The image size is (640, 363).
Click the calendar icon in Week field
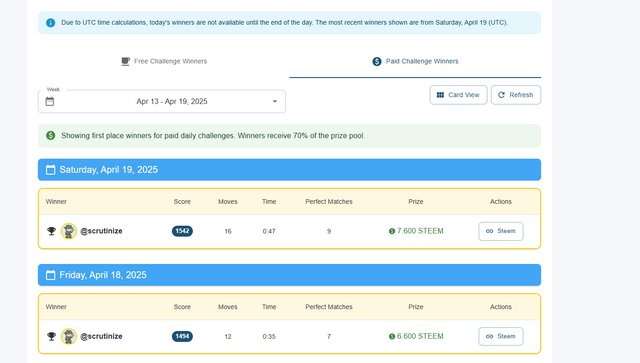coord(50,101)
